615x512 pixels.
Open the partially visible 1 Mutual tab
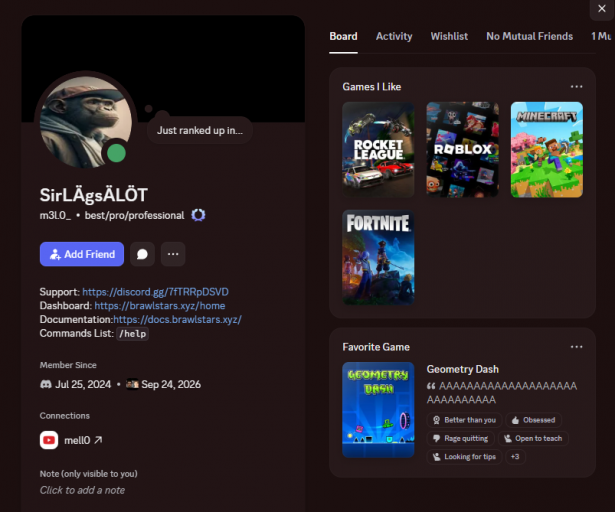click(601, 36)
